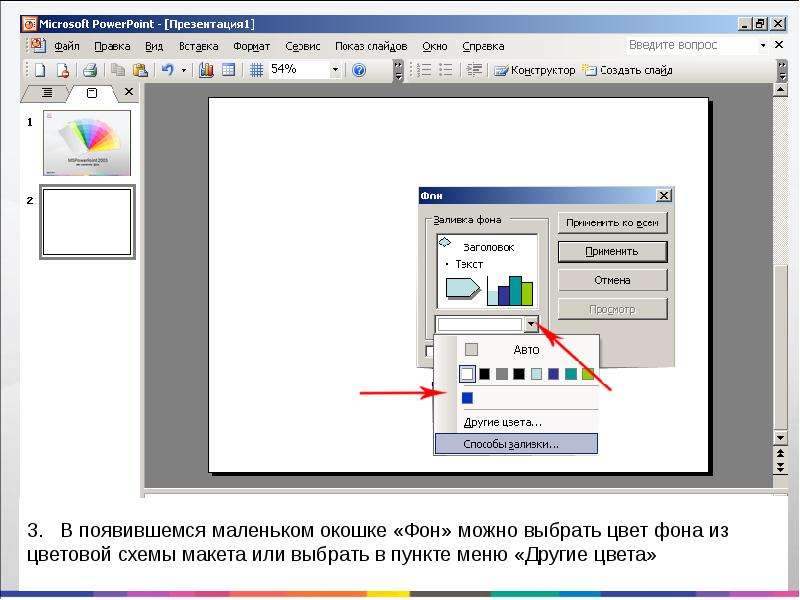800x600 pixels.
Task: Select slide 1 thumbnail with color fan
Action: [87, 143]
